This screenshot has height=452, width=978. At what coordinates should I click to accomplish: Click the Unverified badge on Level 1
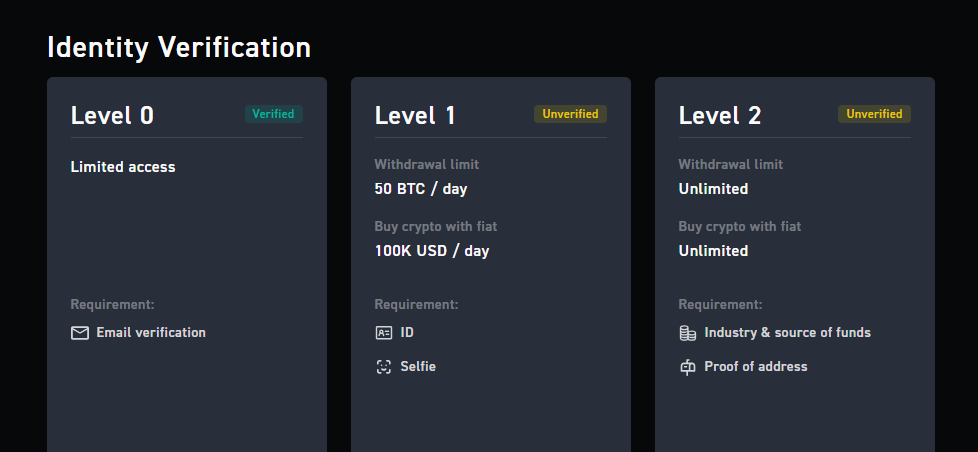click(x=570, y=114)
